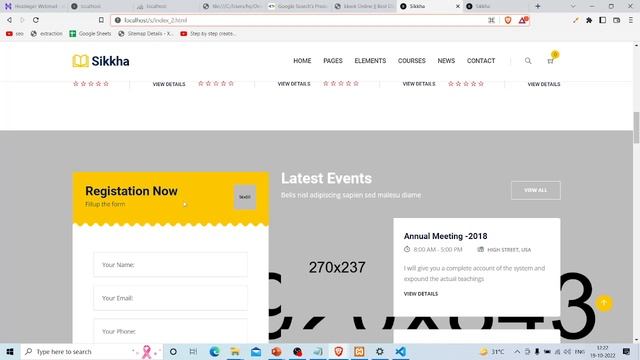Open the tab search dropdown arrow
The image size is (640, 360).
click(573, 6)
